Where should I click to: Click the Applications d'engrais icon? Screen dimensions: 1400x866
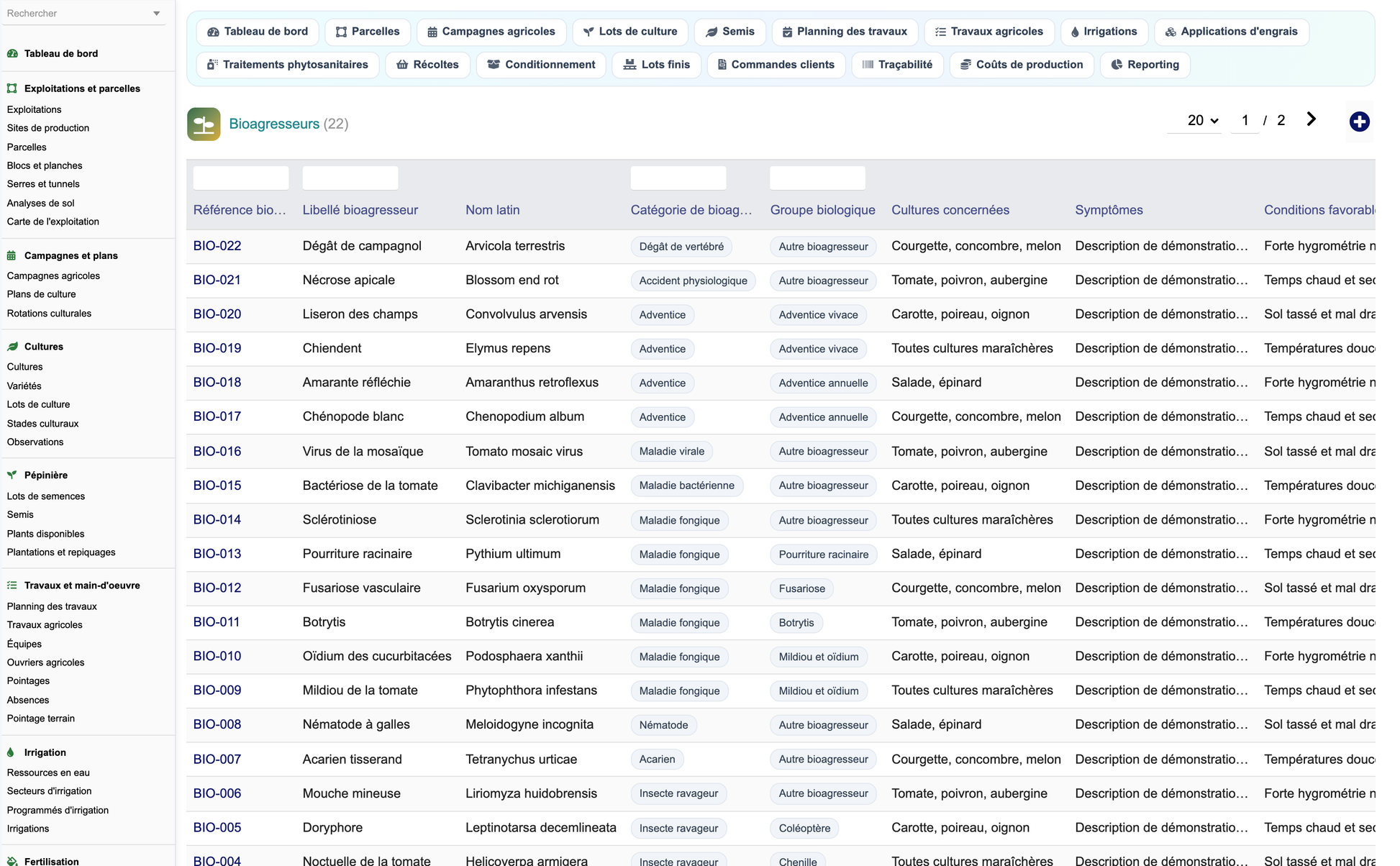[x=1171, y=32]
